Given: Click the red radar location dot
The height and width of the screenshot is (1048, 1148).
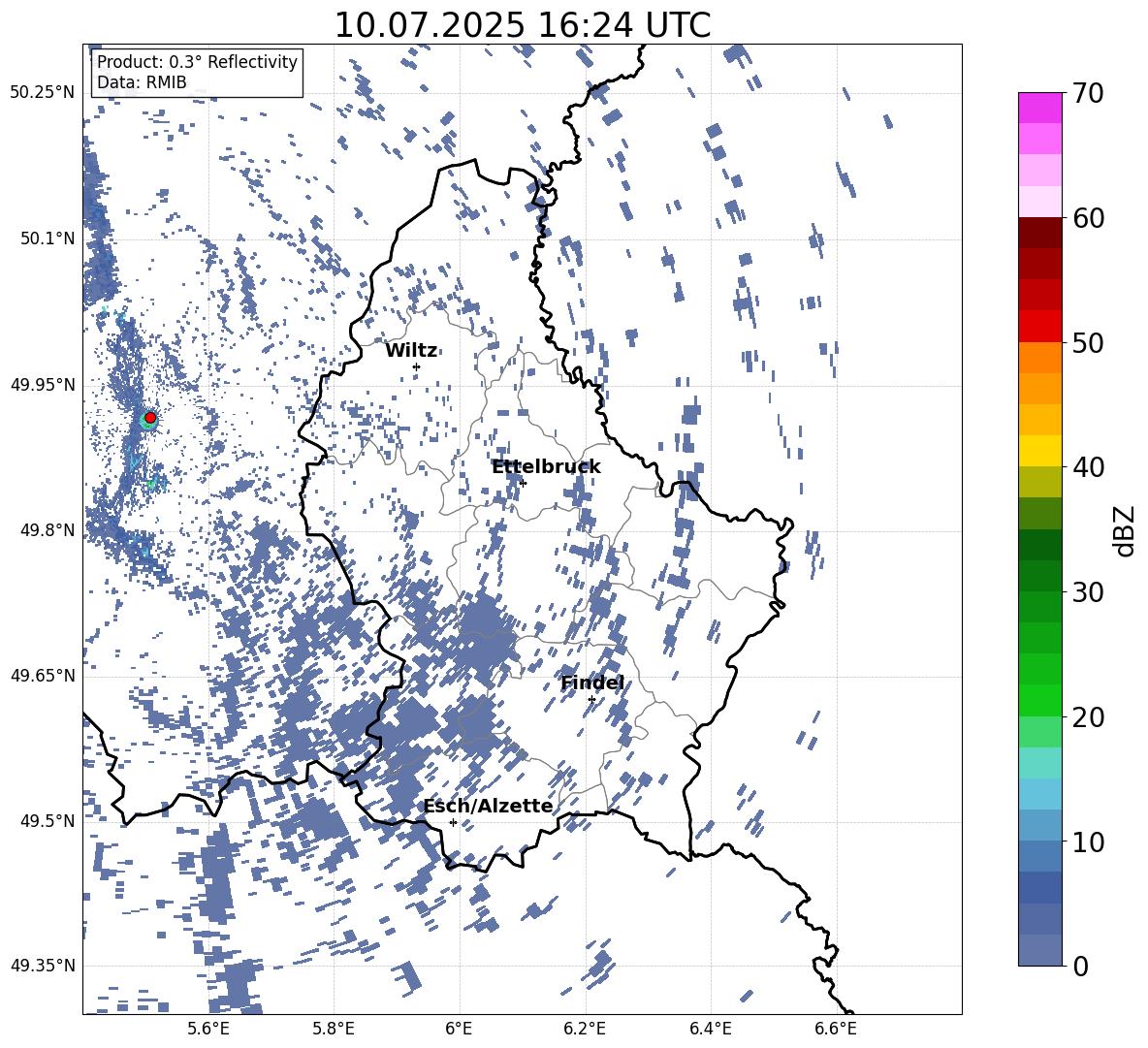Looking at the screenshot, I should [150, 418].
